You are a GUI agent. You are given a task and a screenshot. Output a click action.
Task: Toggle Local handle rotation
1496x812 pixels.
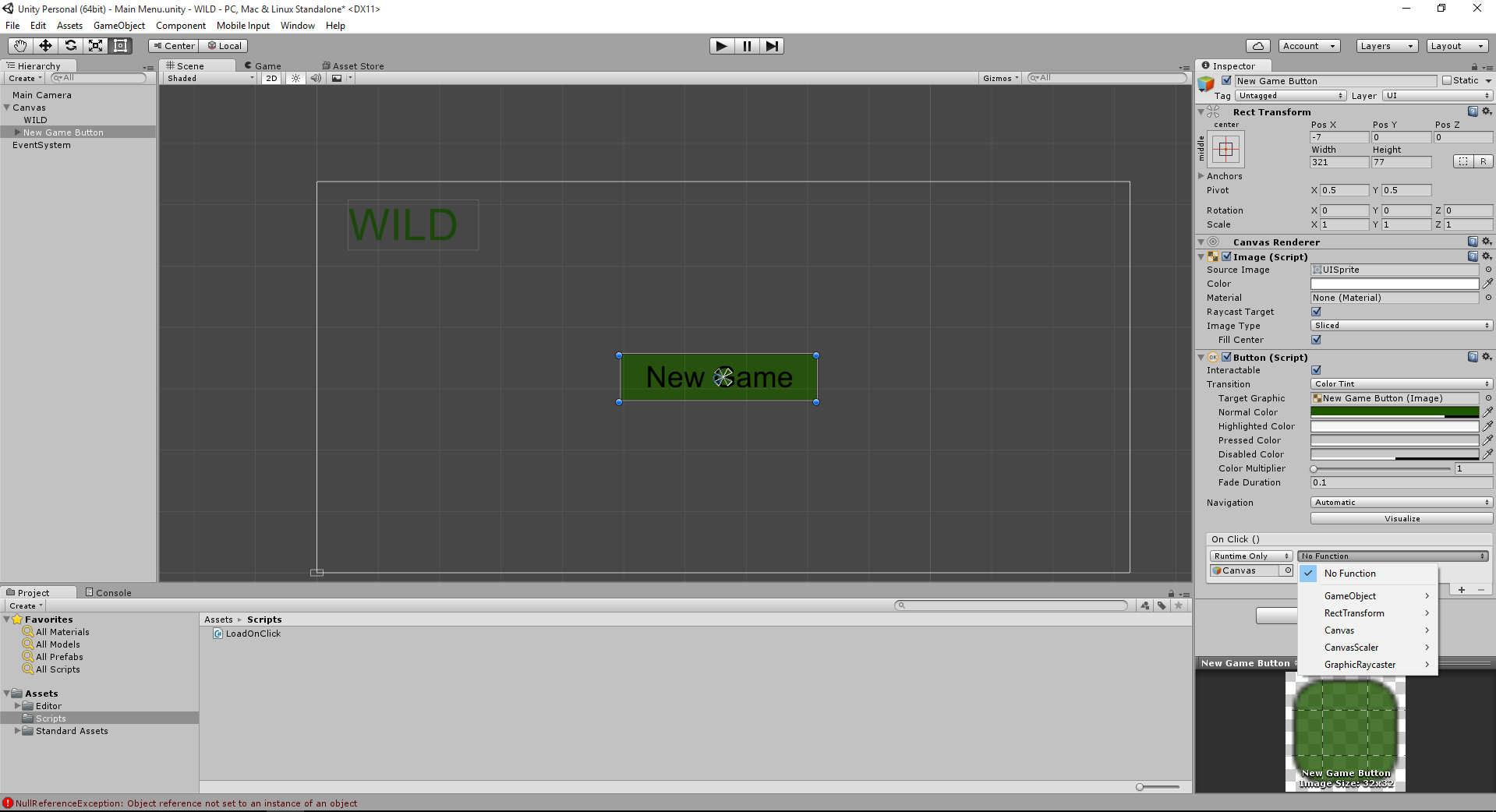click(223, 46)
